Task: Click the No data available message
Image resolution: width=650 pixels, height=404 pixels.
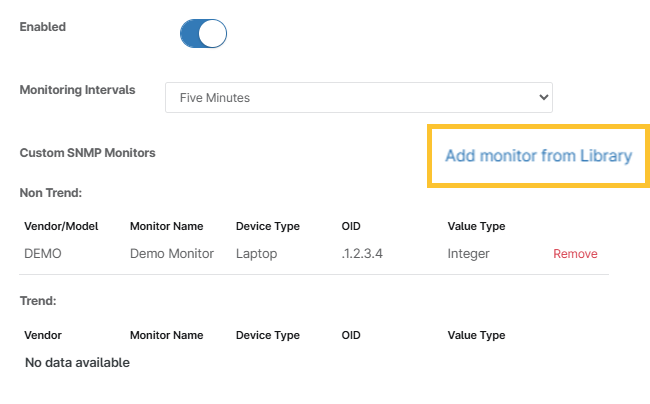Action: pyautogui.click(x=77, y=362)
